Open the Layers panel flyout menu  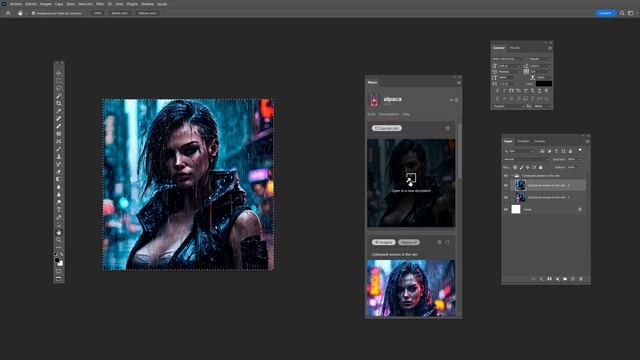pos(587,141)
